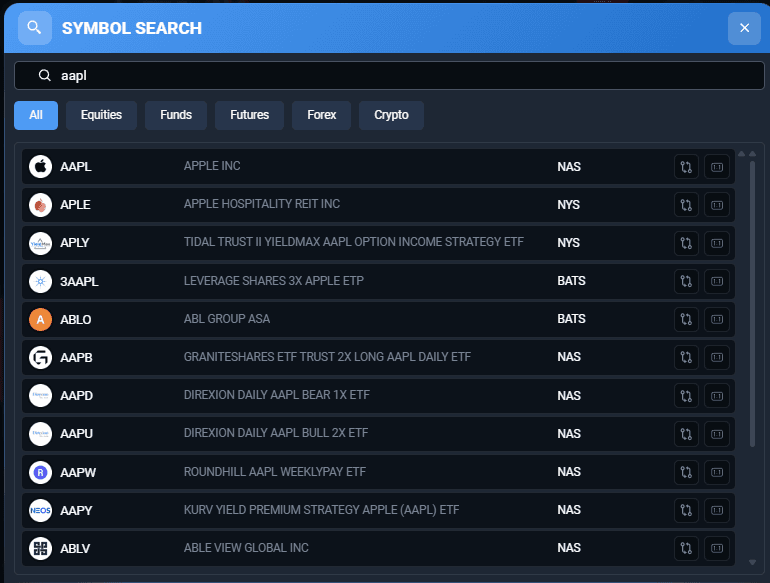Click the Apple logo beside AAPL
The image size is (770, 583).
pyautogui.click(x=40, y=167)
